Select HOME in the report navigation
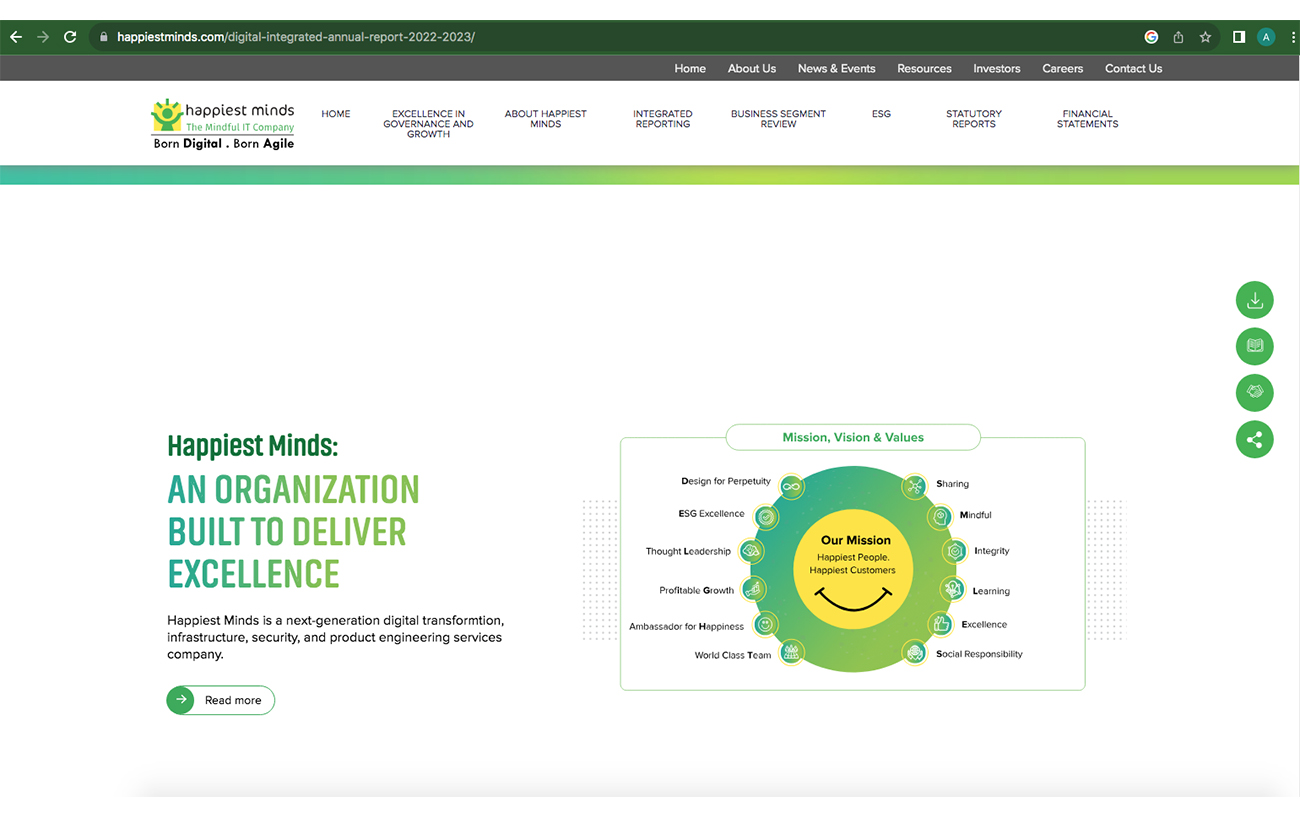 [336, 114]
